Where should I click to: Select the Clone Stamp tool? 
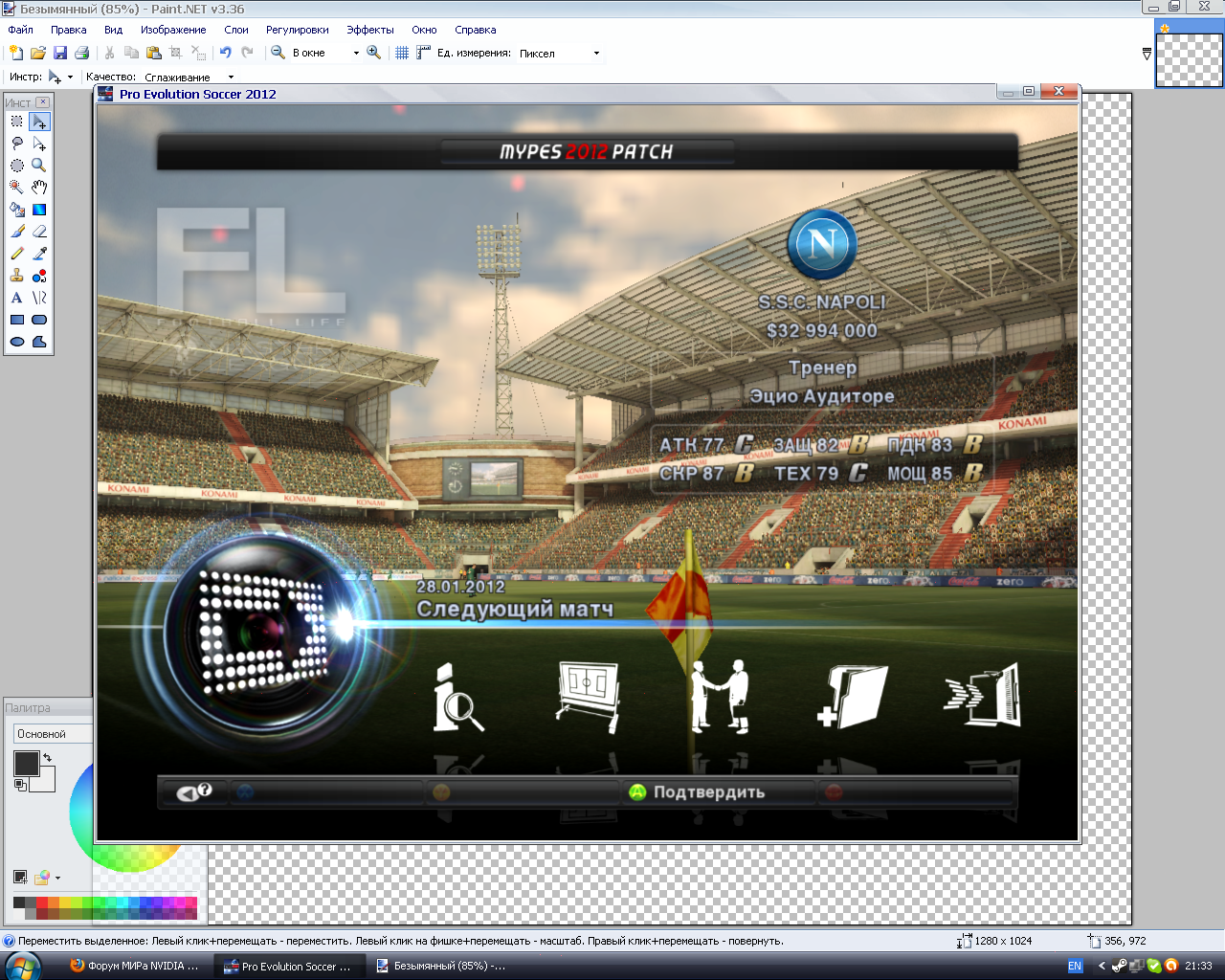tap(17, 276)
